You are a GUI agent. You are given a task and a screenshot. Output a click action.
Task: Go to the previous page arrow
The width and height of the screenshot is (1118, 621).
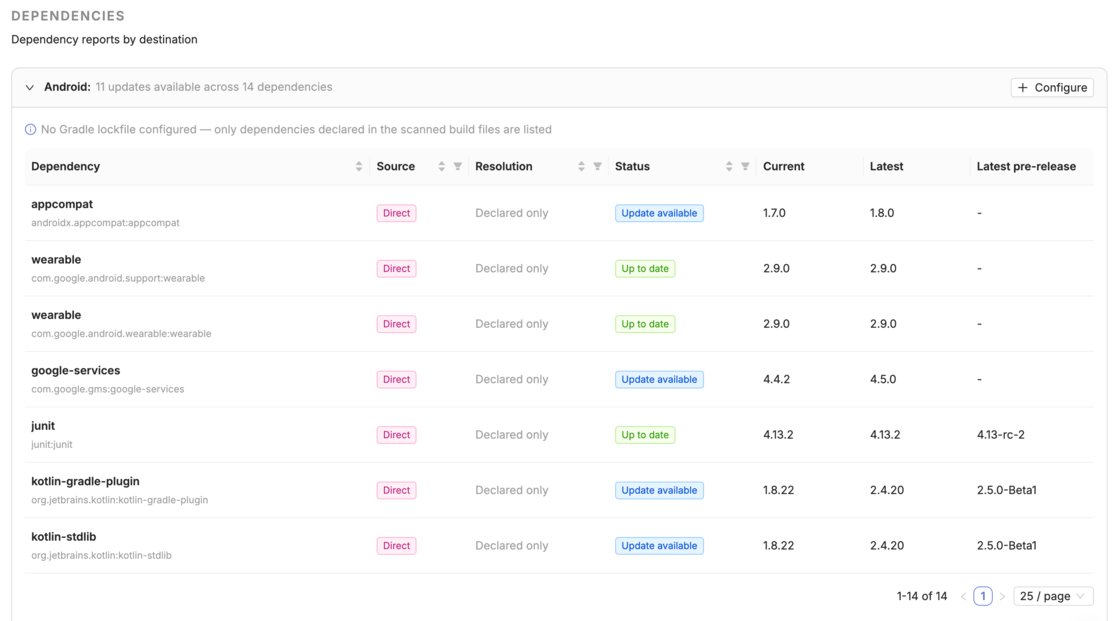[x=963, y=596]
